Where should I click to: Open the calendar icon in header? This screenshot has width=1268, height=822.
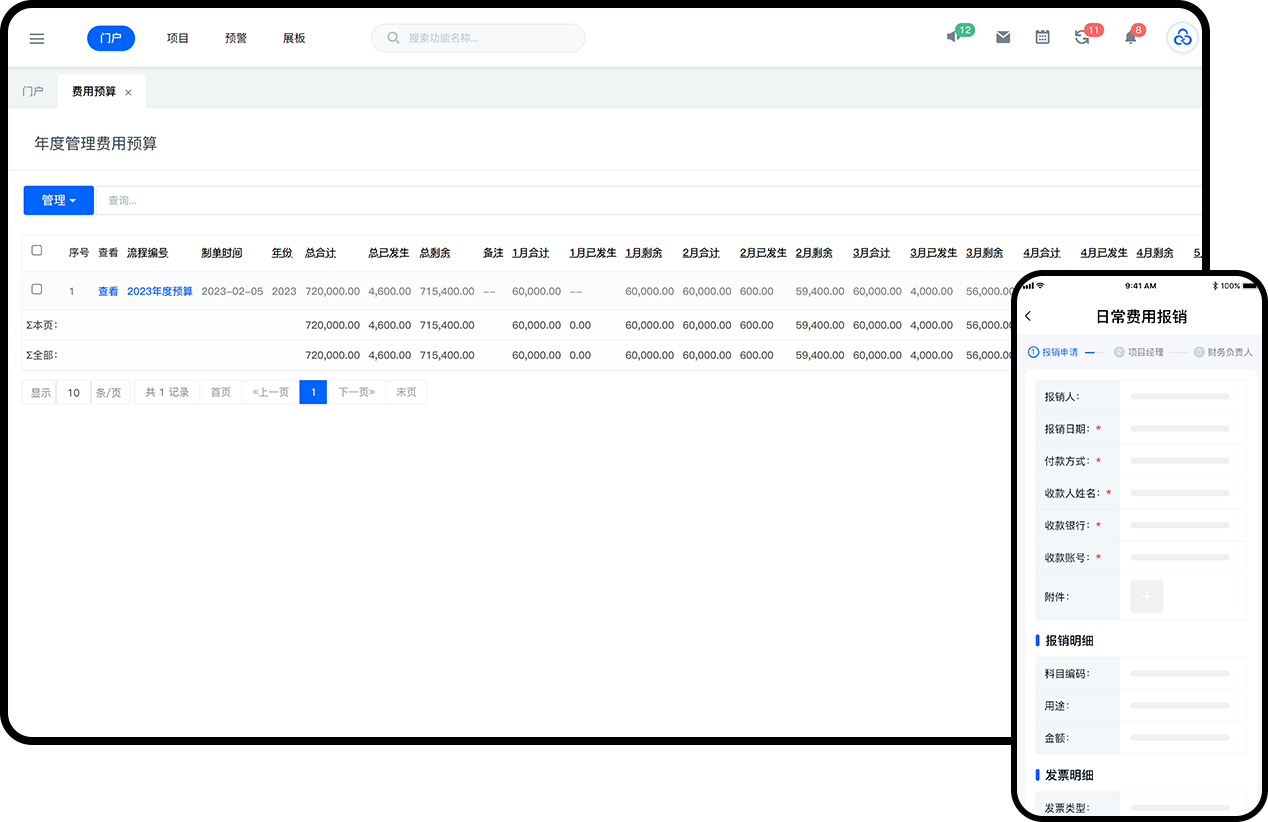pyautogui.click(x=1042, y=38)
